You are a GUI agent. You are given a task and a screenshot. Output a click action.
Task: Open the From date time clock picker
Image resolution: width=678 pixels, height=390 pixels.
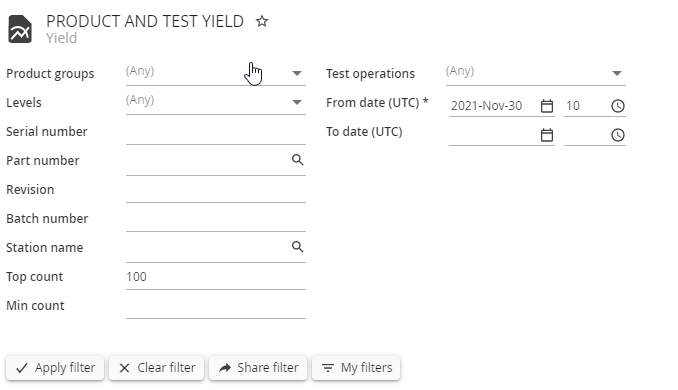617,106
